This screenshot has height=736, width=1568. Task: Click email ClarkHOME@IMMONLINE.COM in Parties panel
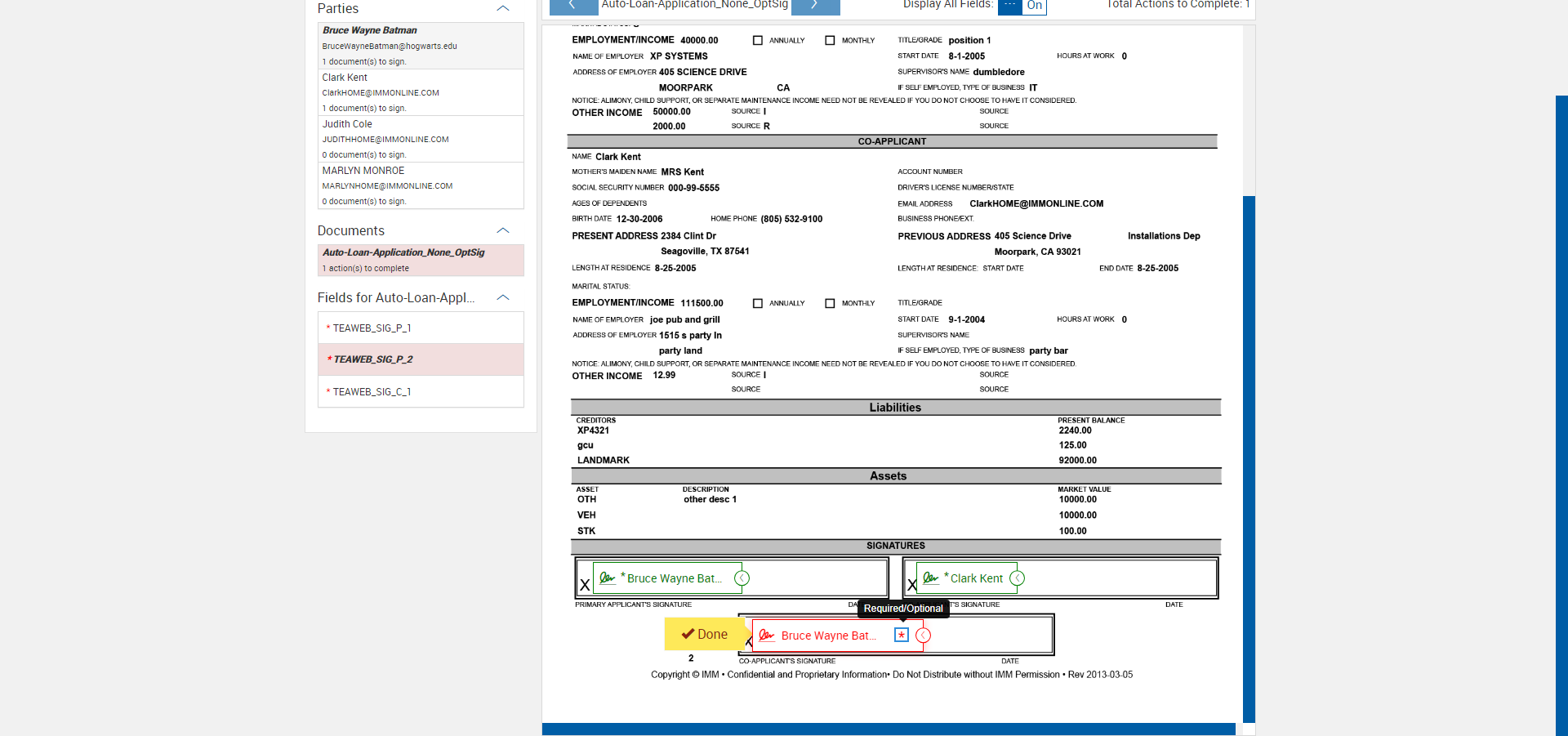coord(381,92)
